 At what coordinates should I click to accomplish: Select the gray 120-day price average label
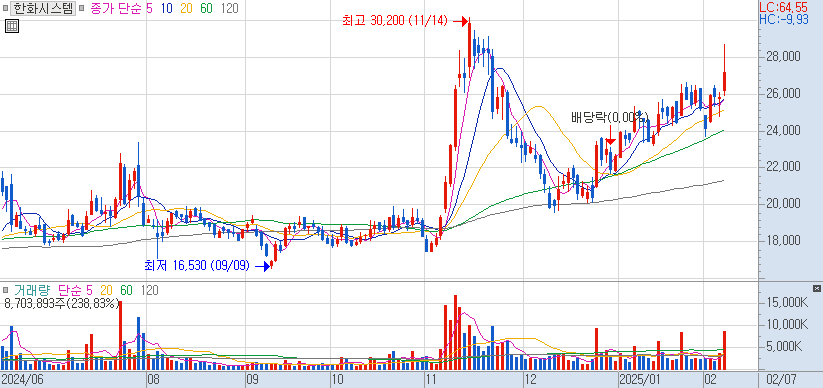[x=229, y=8]
